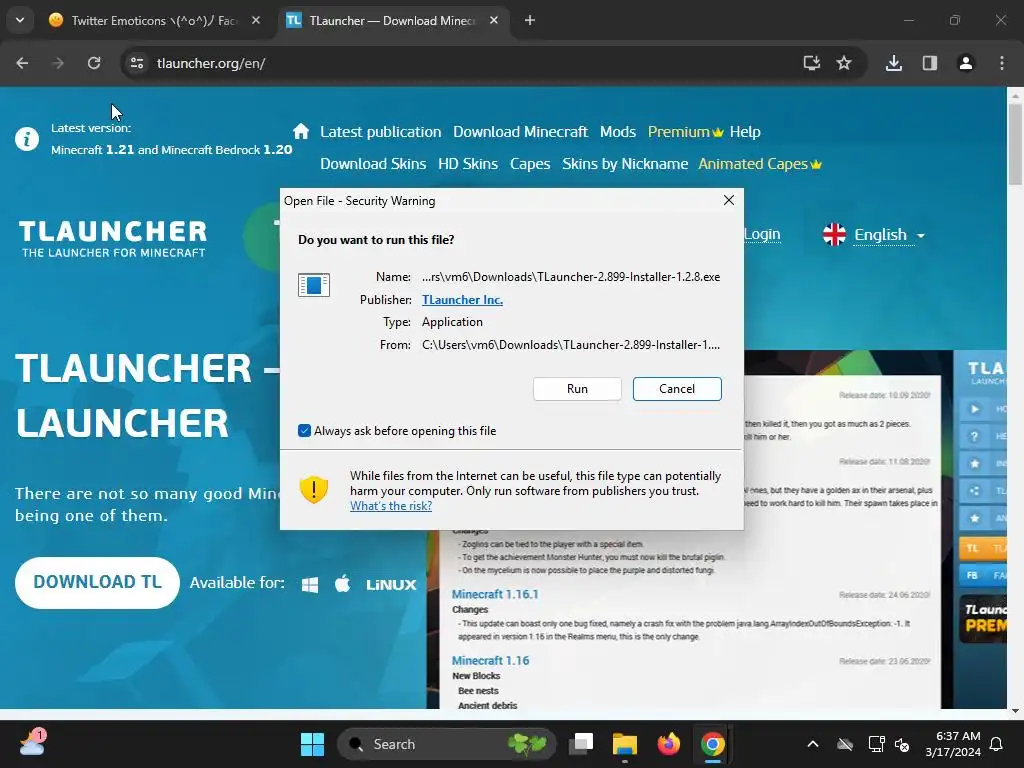Click the Login link
The height and width of the screenshot is (768, 1024).
pos(762,234)
